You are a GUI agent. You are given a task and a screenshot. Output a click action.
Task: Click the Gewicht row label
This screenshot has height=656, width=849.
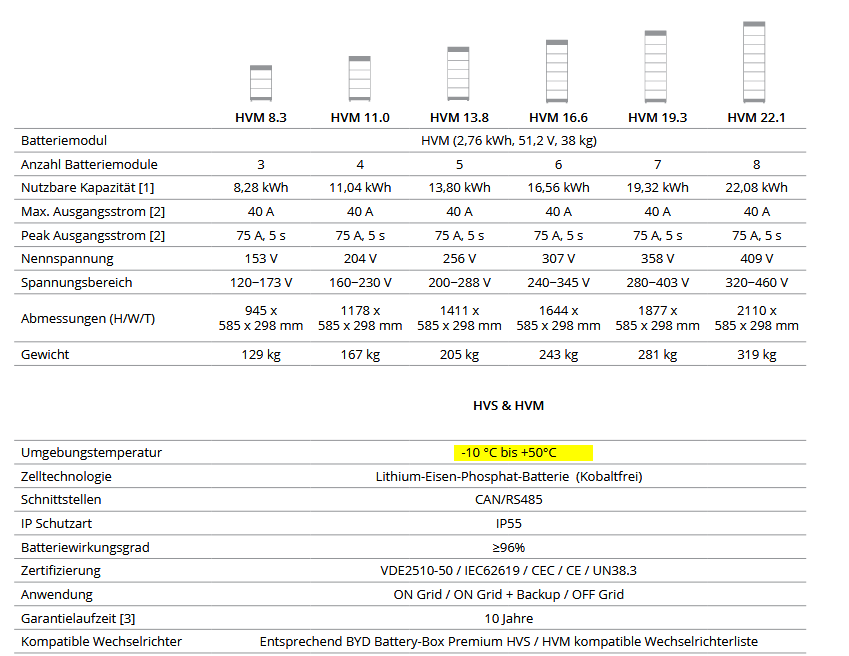45,355
